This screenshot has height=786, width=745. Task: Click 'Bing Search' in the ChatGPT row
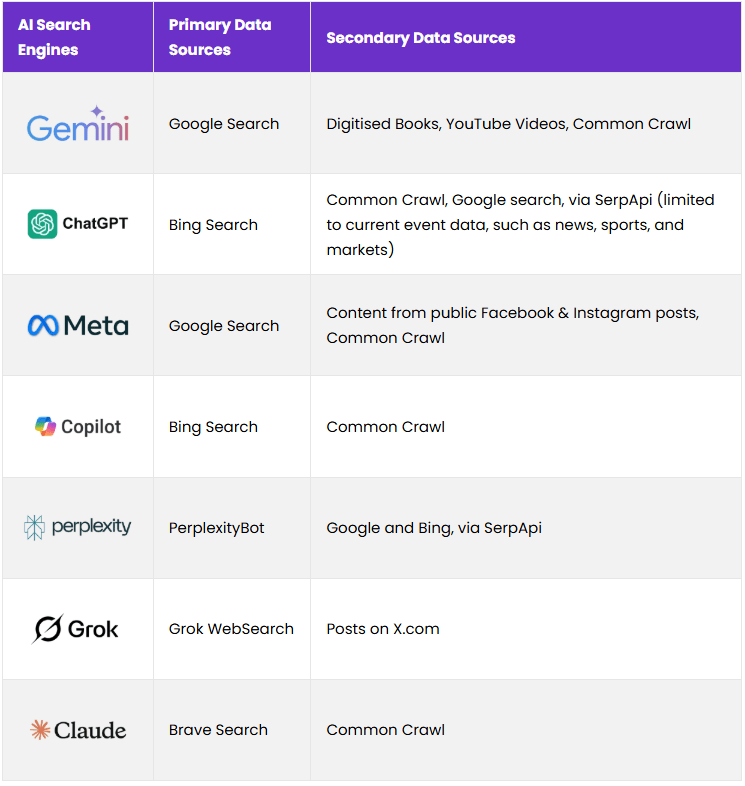coord(213,225)
